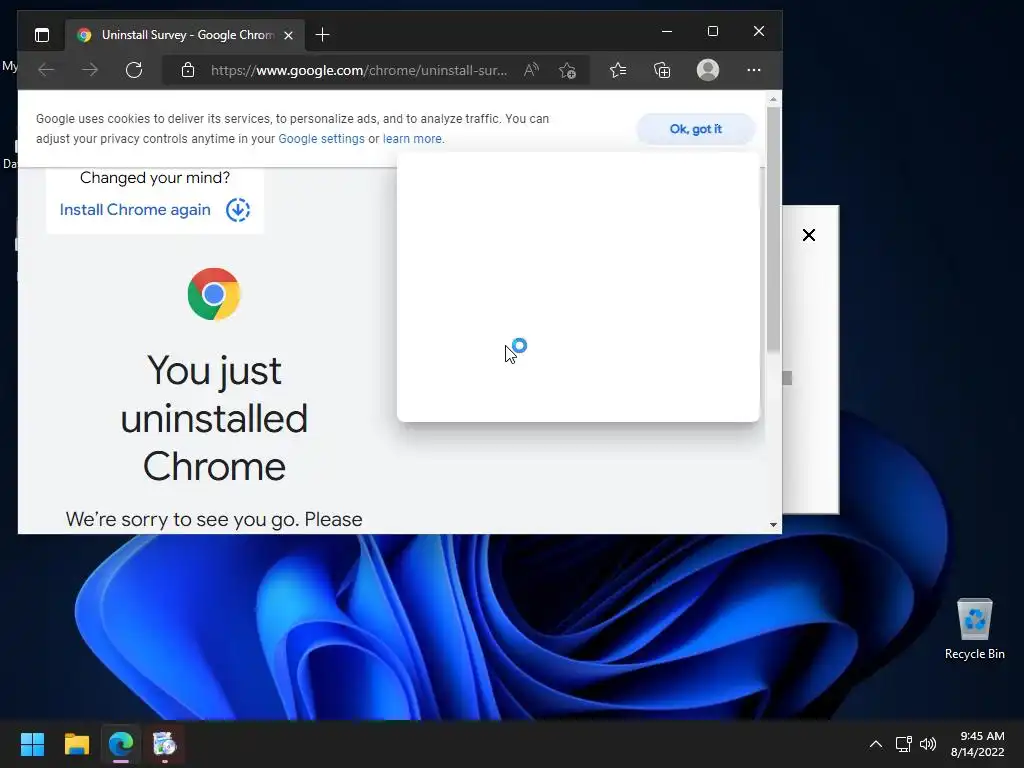Open Edge Settings and more menu
Screen dimensions: 1024x768
coord(754,70)
